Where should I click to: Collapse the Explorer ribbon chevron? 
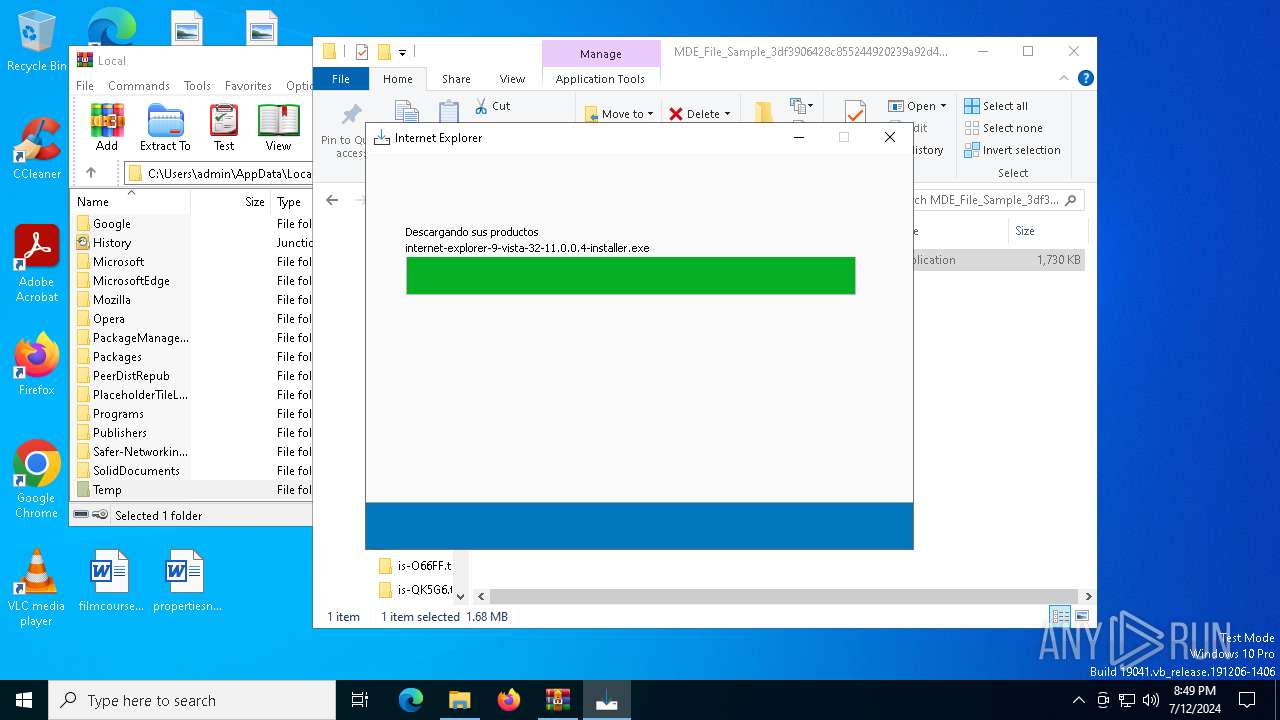[1064, 78]
